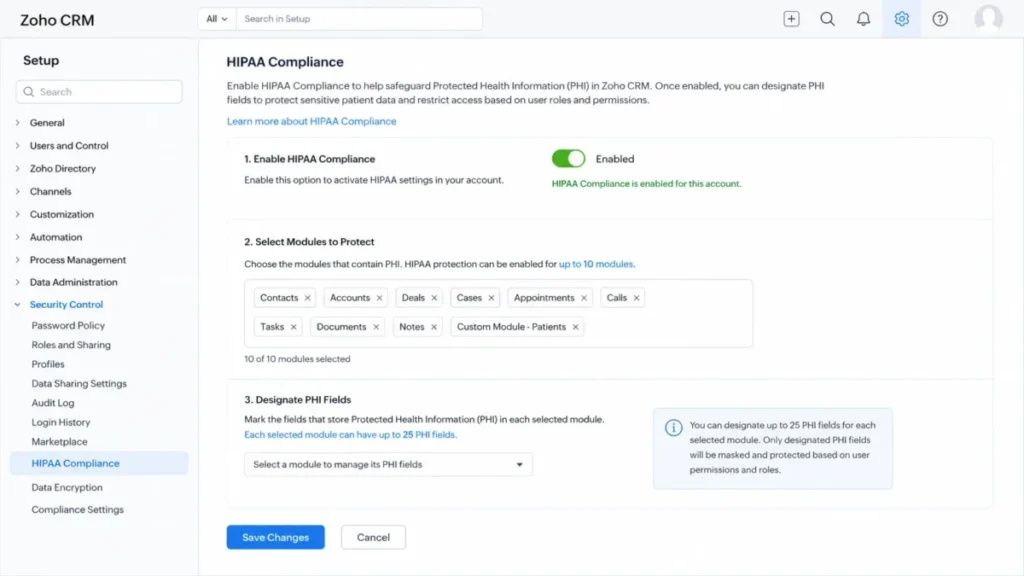Image resolution: width=1024 pixels, height=576 pixels.
Task: Open Learn more about HIPAA Compliance link
Action: coord(312,121)
